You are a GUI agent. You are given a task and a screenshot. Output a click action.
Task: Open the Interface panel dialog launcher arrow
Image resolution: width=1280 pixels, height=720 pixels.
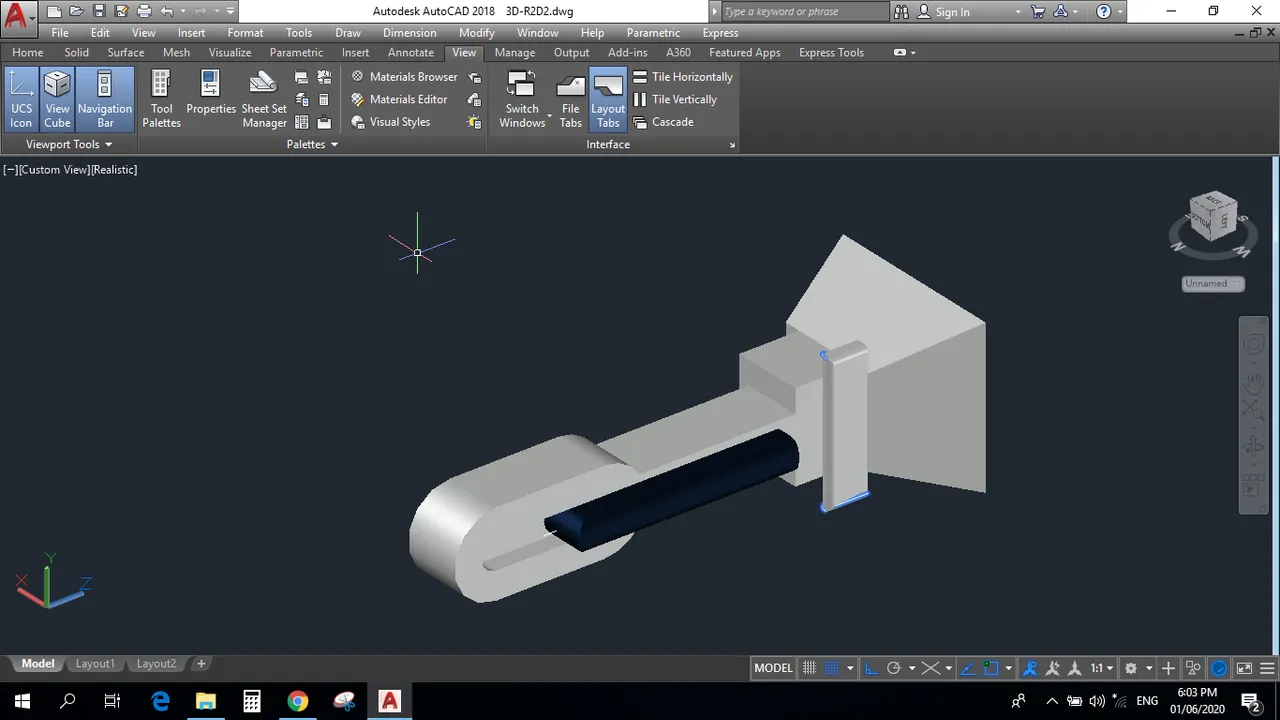pyautogui.click(x=732, y=146)
